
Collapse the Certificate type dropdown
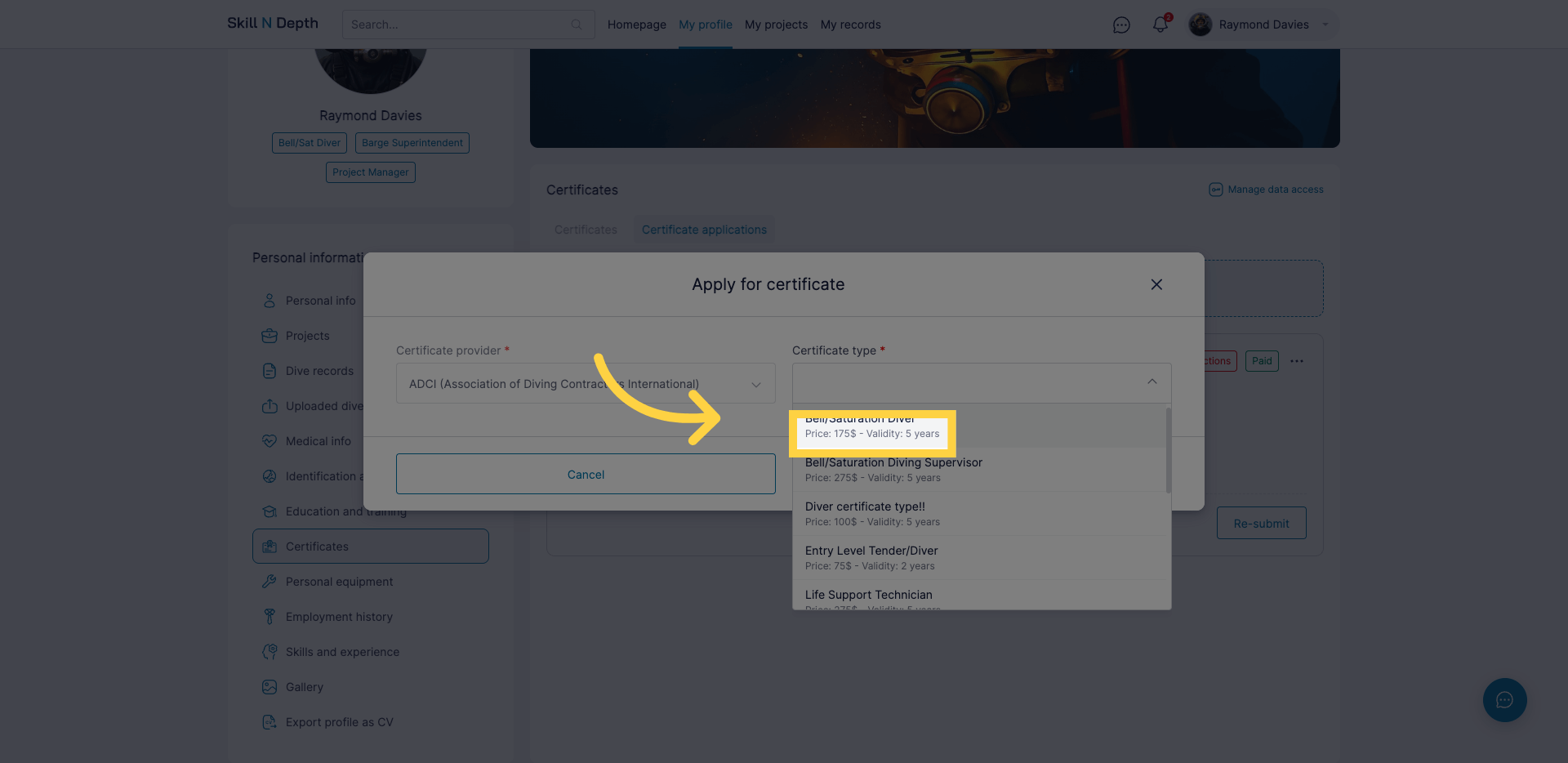coord(1151,381)
